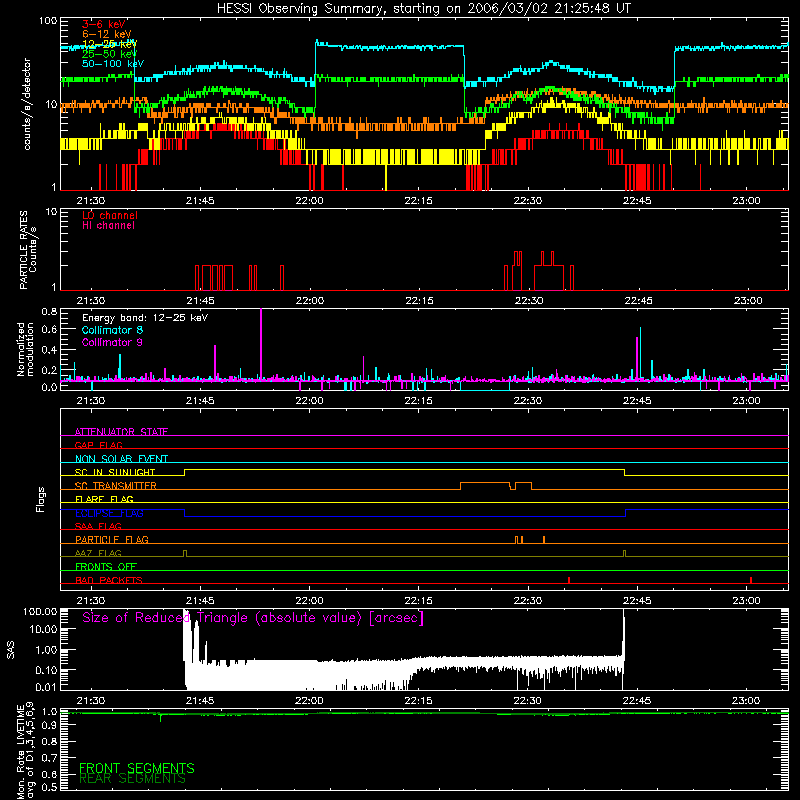
Task: Click 'Size of Reduced Triangle' panel title
Action: pyautogui.click(x=253, y=618)
